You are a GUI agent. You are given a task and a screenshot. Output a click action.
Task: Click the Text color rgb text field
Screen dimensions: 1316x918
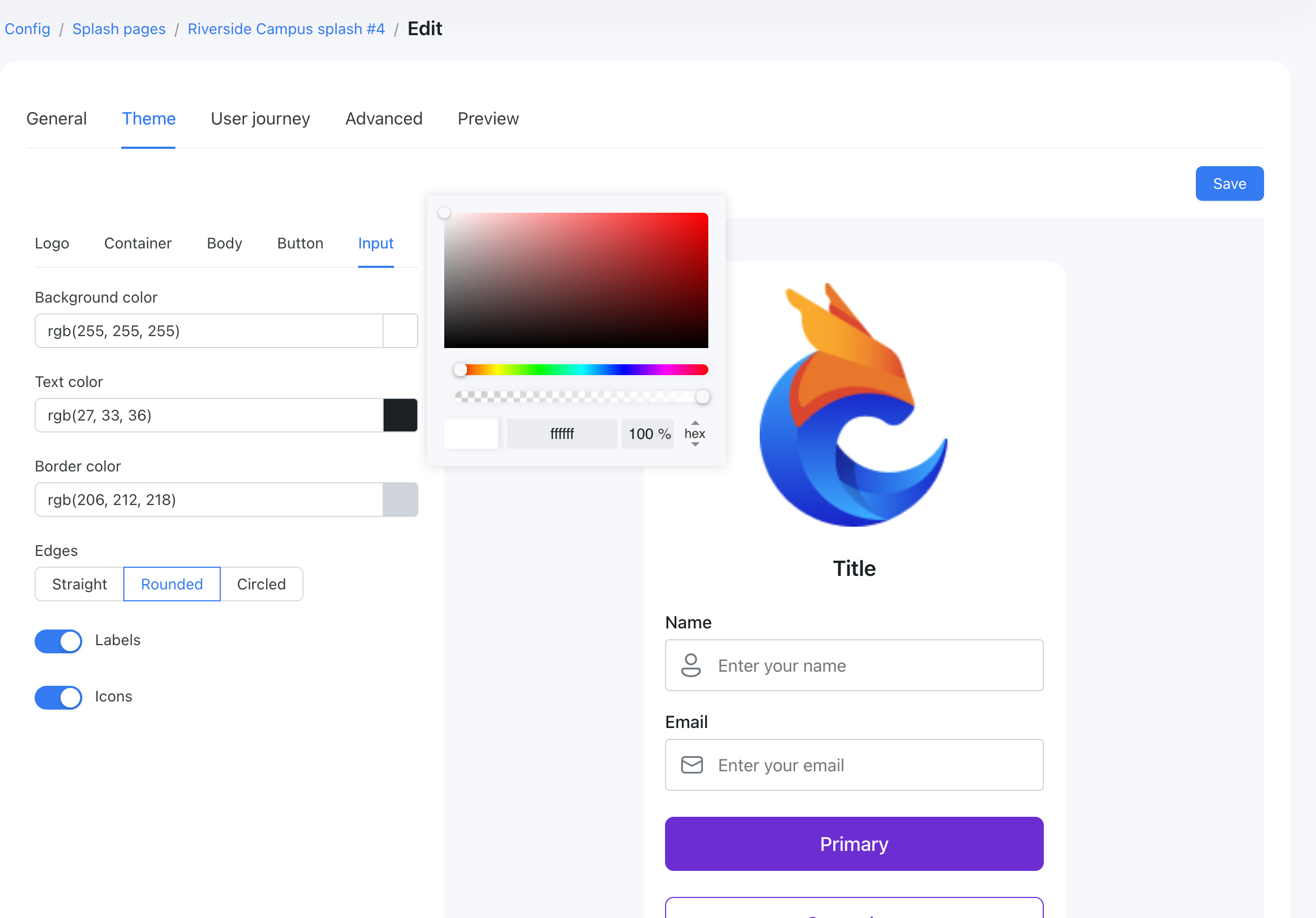click(209, 415)
